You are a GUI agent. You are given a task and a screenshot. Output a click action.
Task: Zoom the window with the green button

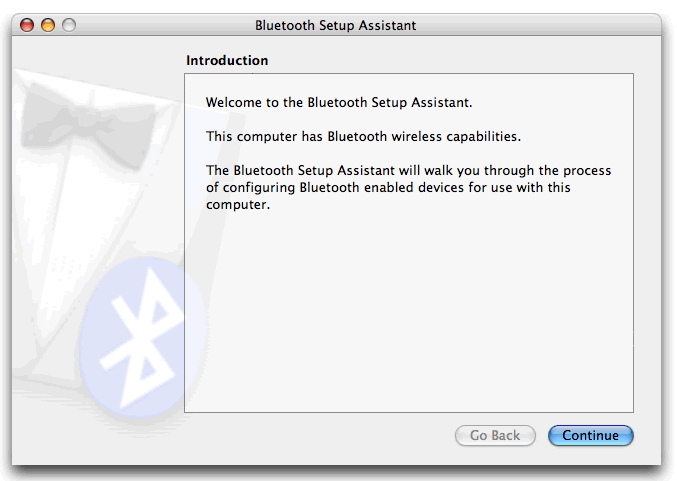(x=68, y=25)
